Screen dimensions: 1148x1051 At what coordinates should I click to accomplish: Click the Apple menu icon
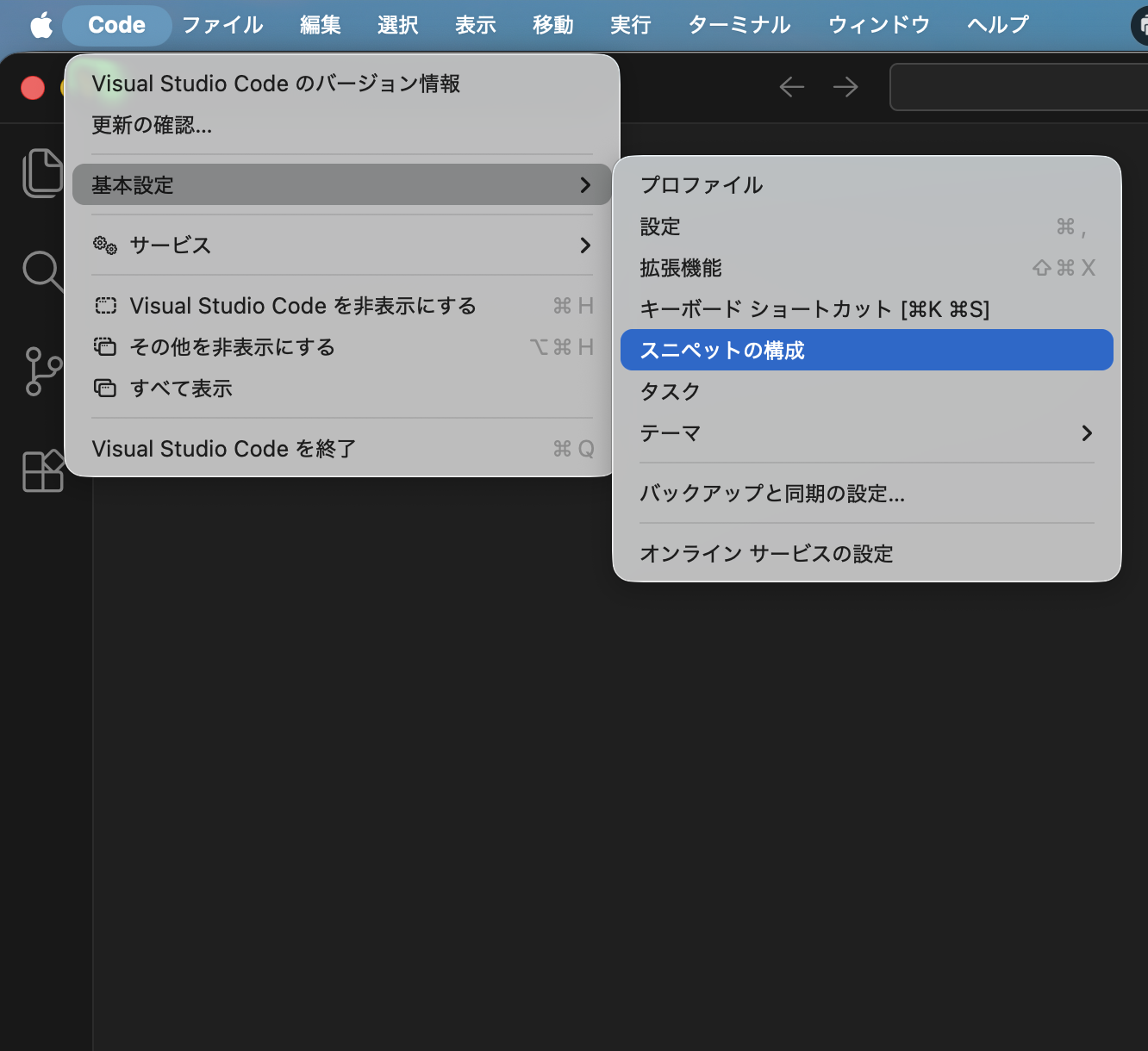[41, 25]
